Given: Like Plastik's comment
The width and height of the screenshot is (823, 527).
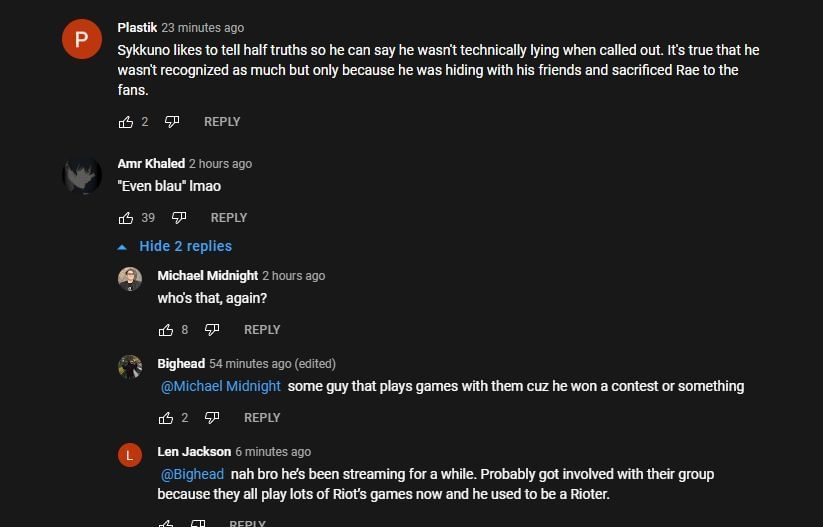Looking at the screenshot, I should [126, 122].
